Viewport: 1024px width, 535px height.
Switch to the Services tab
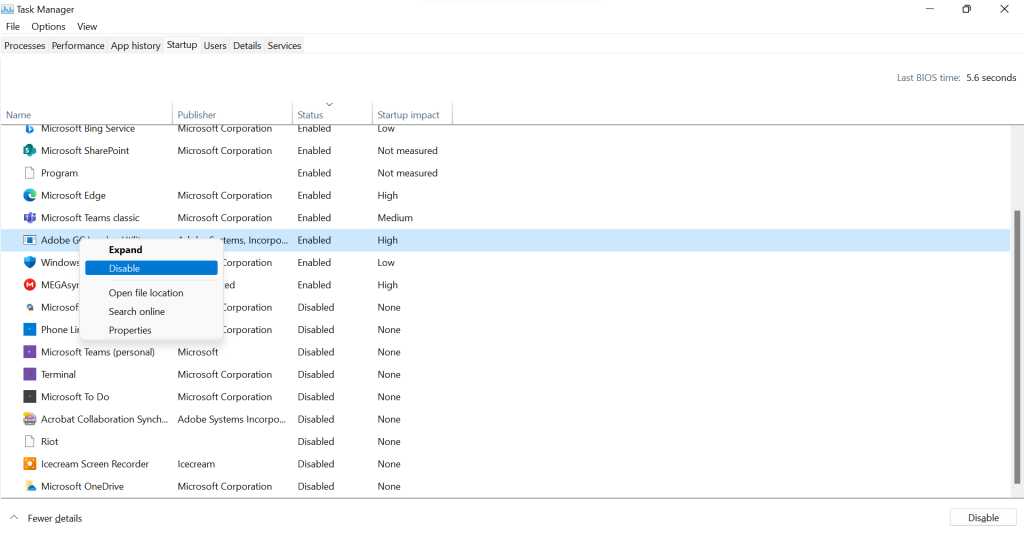[x=284, y=46]
